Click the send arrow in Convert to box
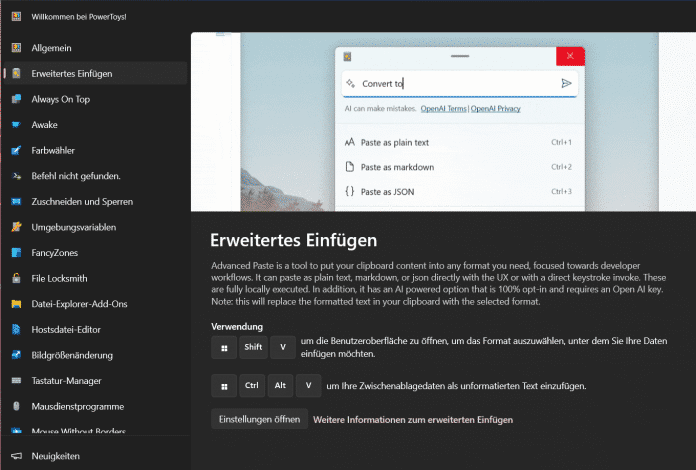Image resolution: width=696 pixels, height=470 pixels. coord(566,83)
